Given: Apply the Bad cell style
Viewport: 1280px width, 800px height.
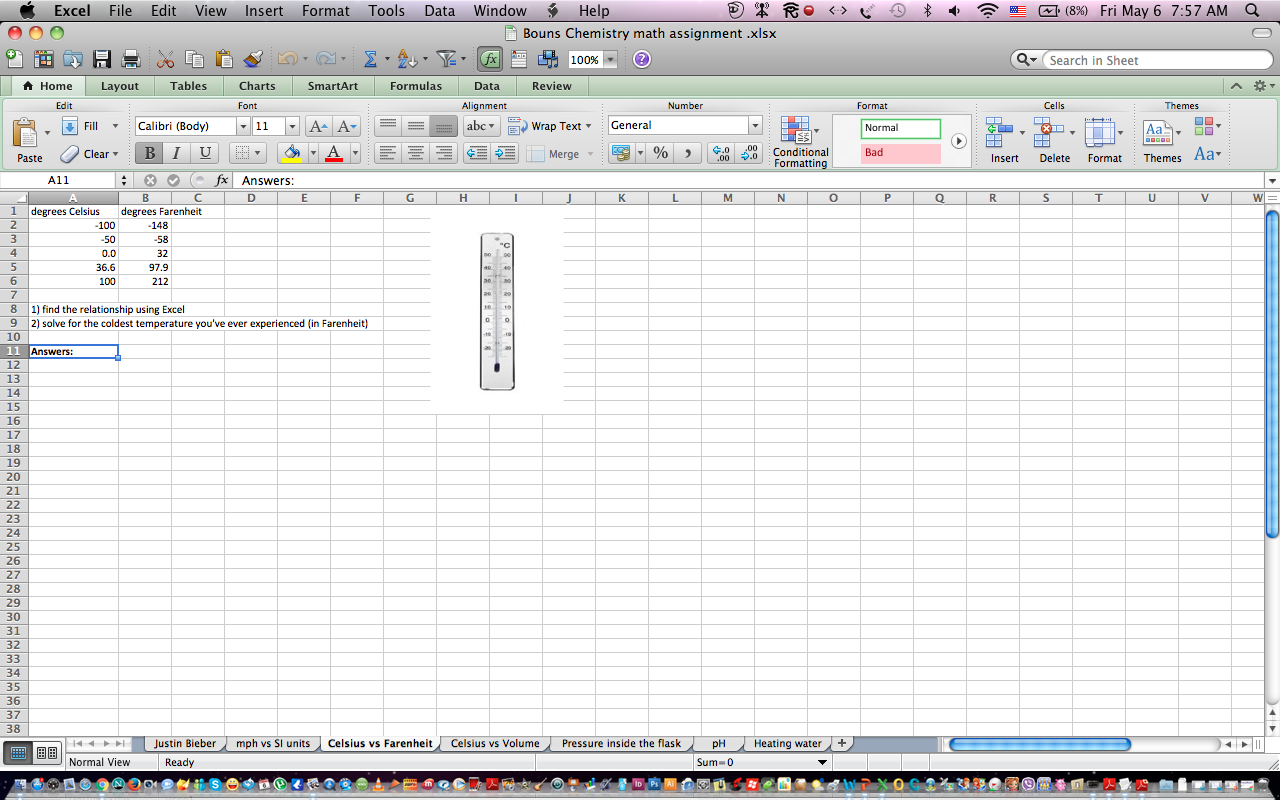Looking at the screenshot, I should coord(898,153).
